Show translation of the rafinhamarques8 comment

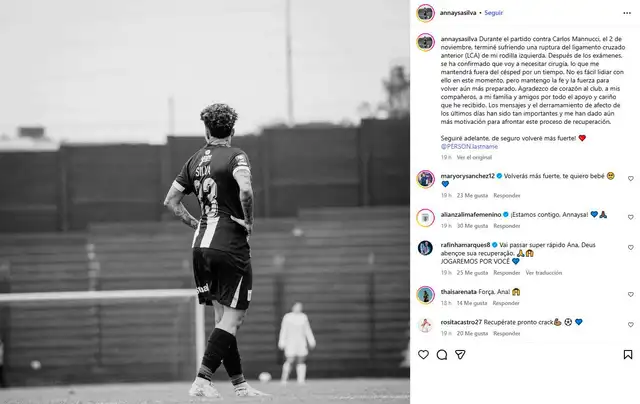(544, 273)
